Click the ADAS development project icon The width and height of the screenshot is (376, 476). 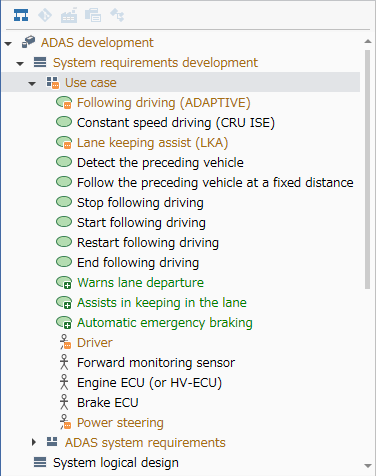pos(28,42)
